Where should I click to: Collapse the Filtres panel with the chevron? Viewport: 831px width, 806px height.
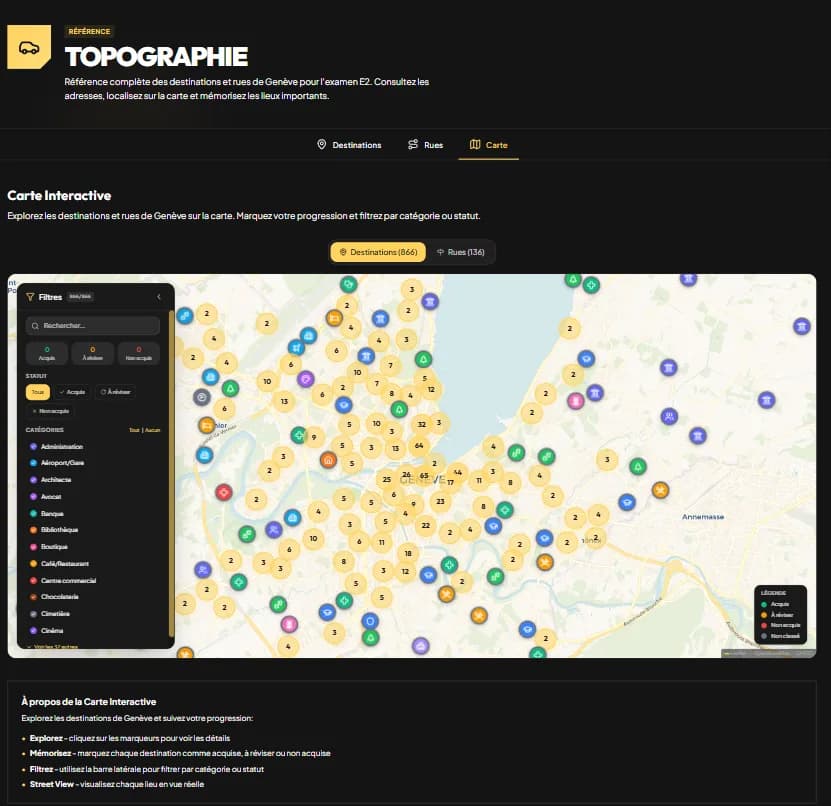click(x=159, y=297)
